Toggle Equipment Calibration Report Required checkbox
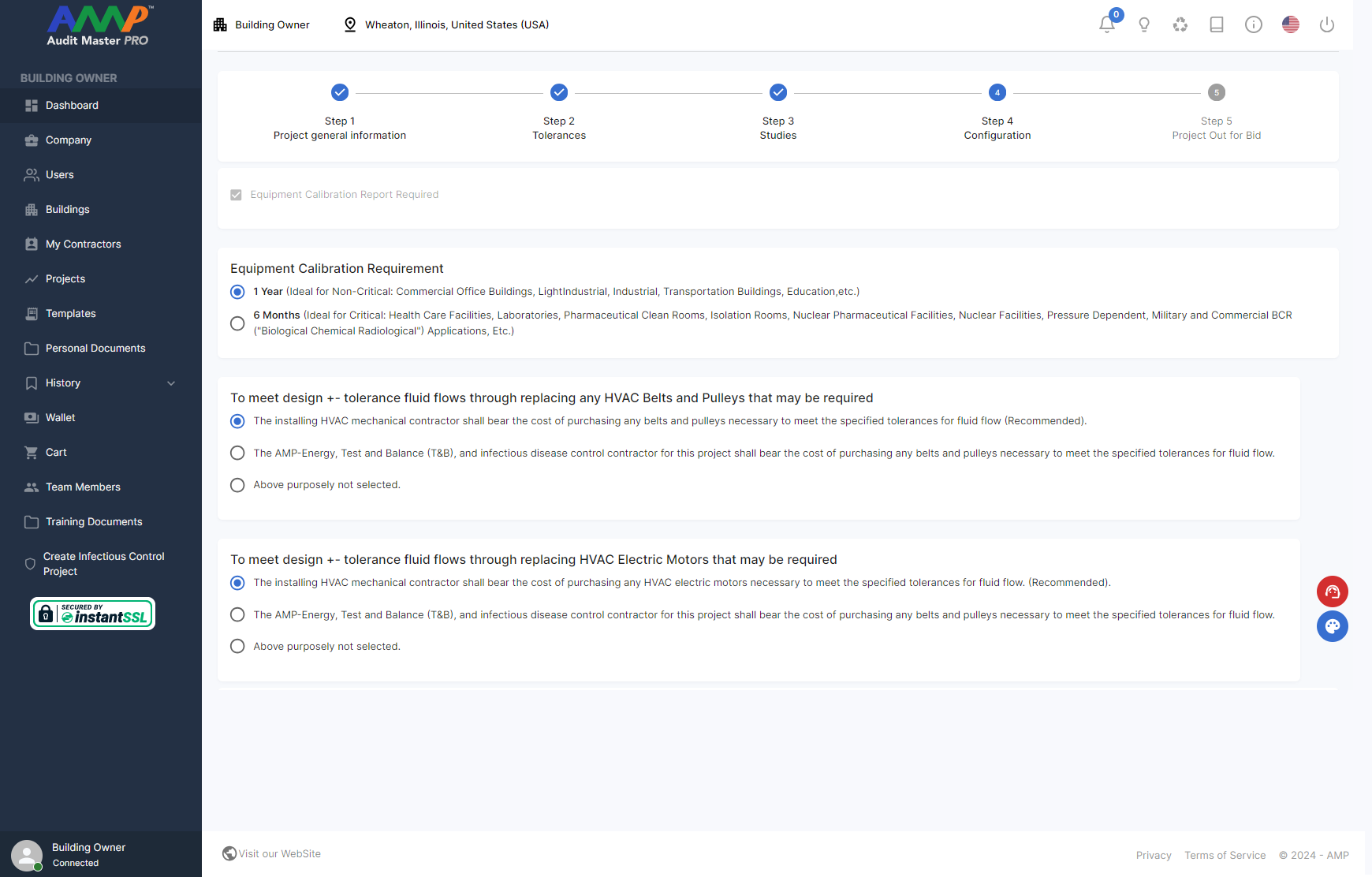Image resolution: width=1372 pixels, height=877 pixels. (x=236, y=195)
